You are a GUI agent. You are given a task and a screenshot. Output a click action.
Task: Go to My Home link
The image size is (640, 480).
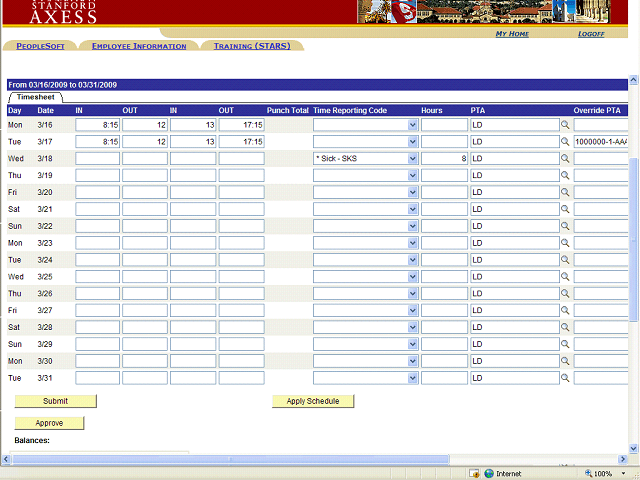pyautogui.click(x=512, y=34)
